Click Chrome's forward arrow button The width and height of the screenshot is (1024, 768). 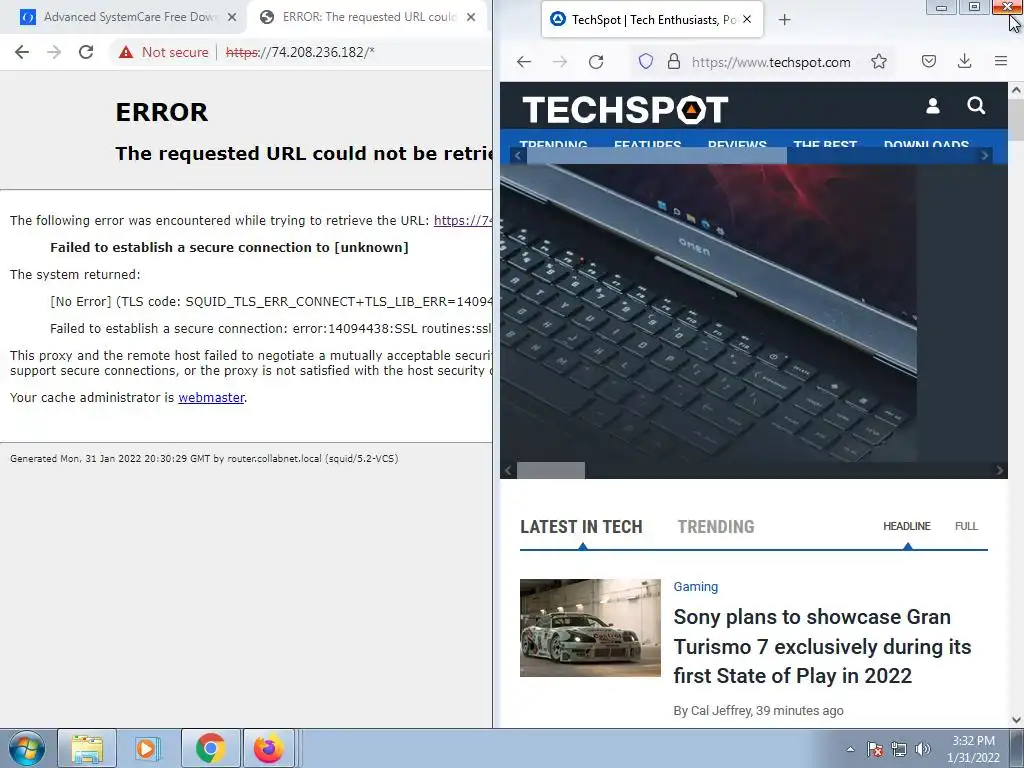coord(54,52)
